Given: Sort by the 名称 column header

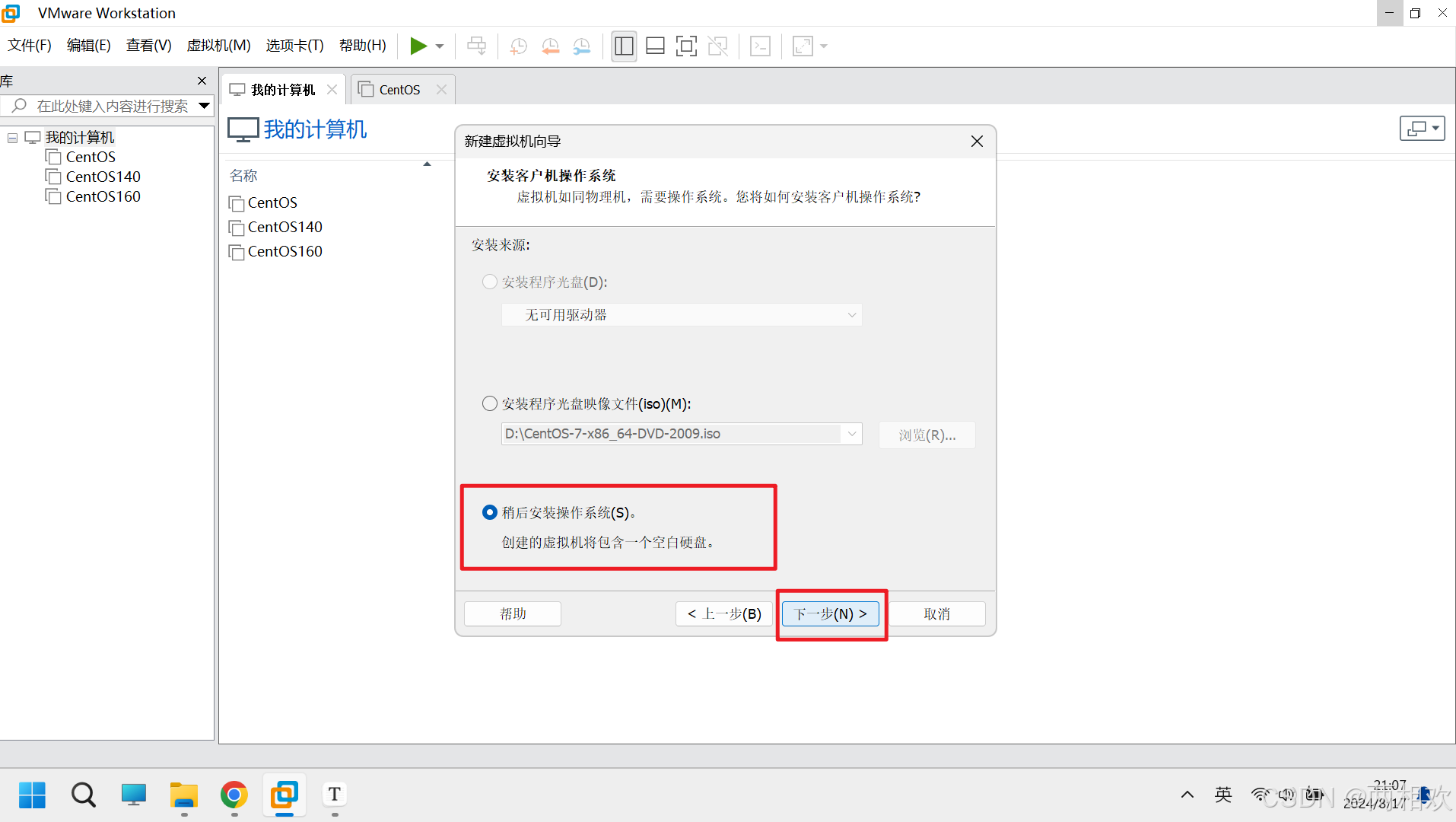Looking at the screenshot, I should pos(243,176).
